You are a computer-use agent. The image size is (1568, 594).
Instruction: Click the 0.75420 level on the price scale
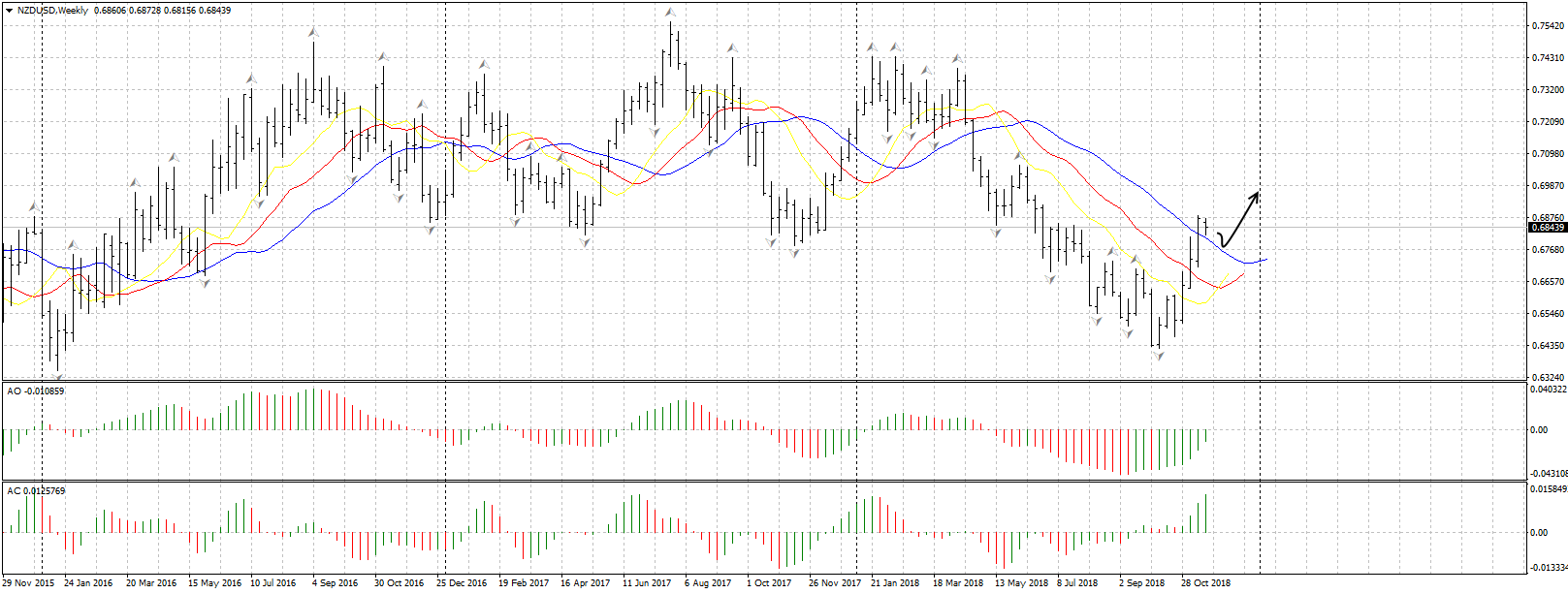pyautogui.click(x=1547, y=26)
